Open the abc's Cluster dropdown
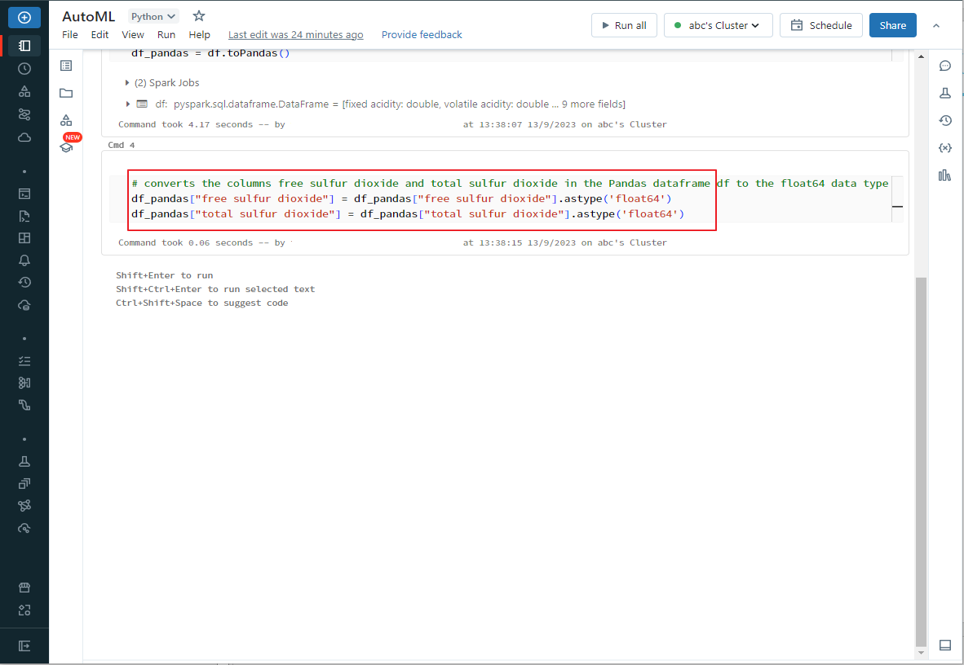The height and width of the screenshot is (665, 964). [x=717, y=25]
